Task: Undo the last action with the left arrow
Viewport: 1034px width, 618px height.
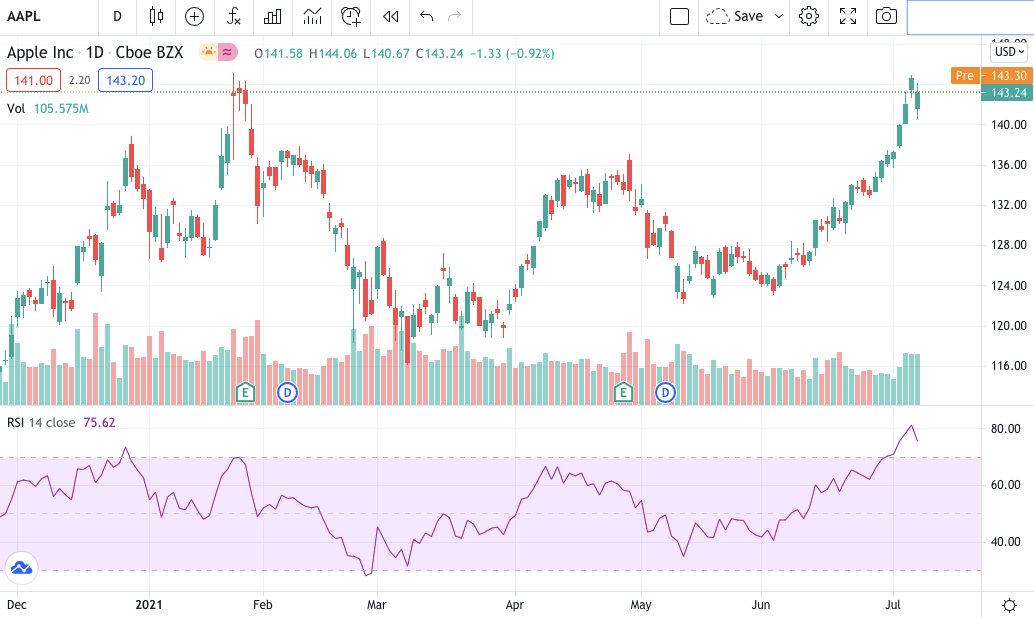Action: pyautogui.click(x=426, y=16)
